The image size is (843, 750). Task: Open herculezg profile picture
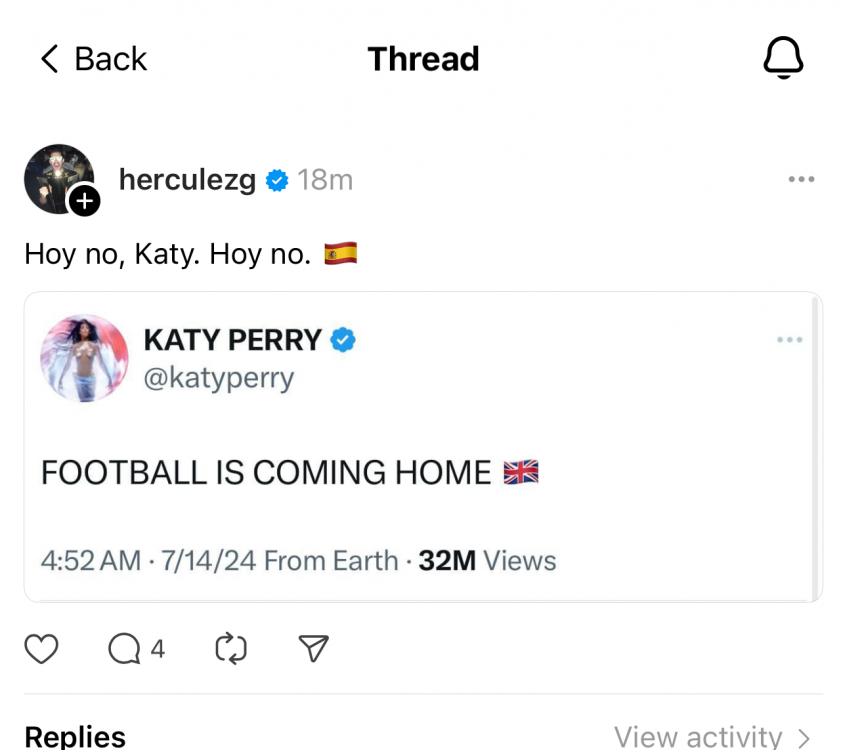(x=58, y=177)
